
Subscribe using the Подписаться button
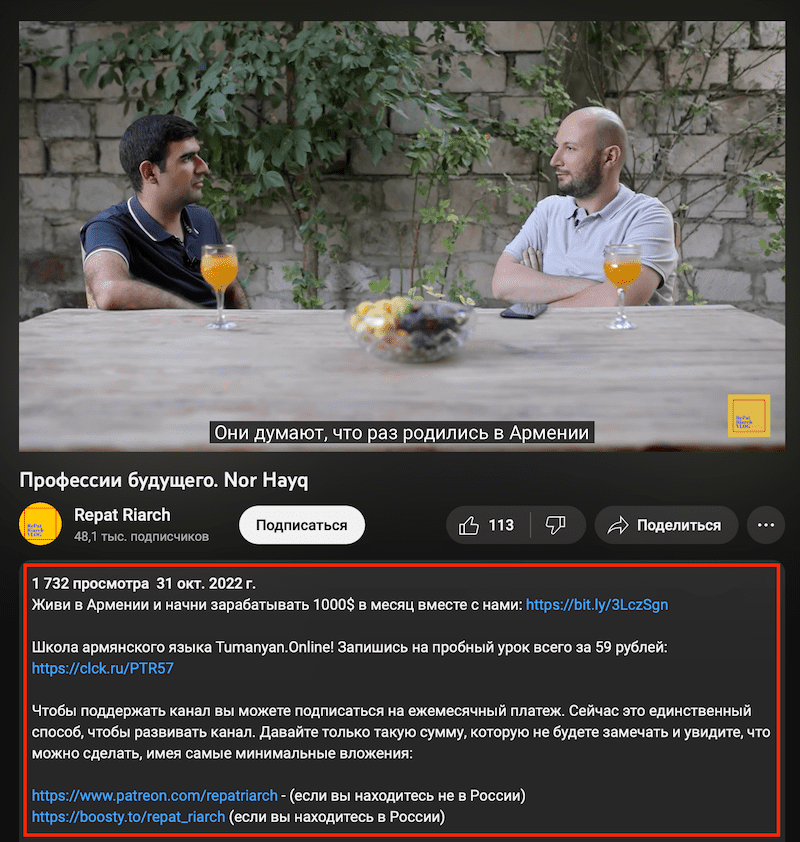point(302,525)
